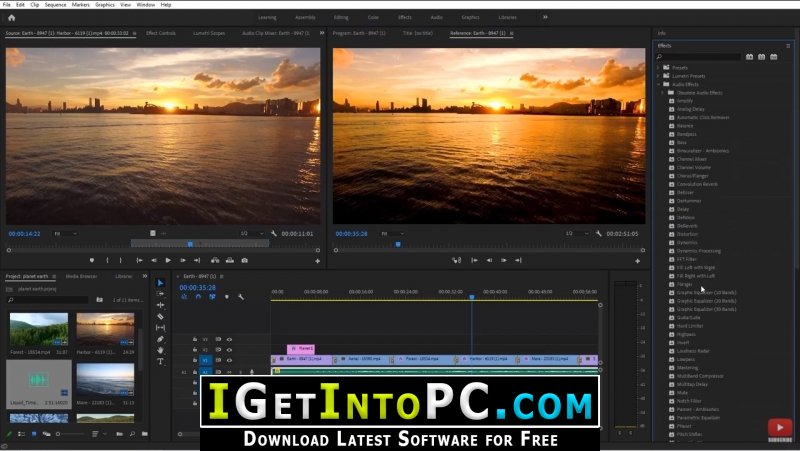Go to In point in Source monitor
This screenshot has width=800, height=451.
coord(139,260)
